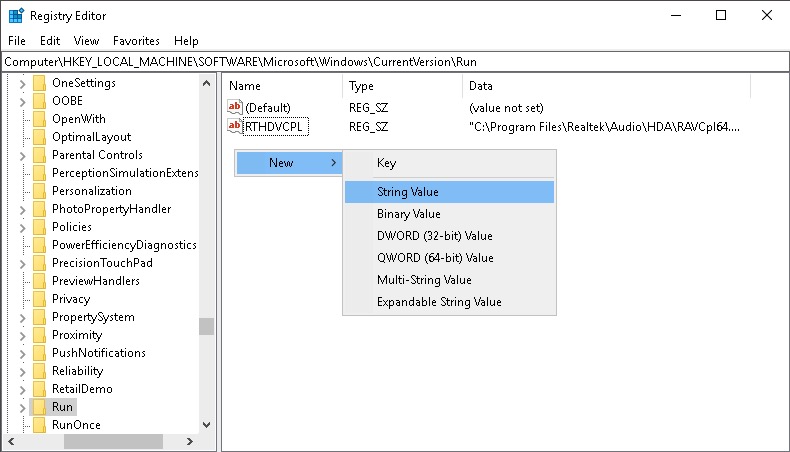Click the Type column header
790x452 pixels.
pyautogui.click(x=402, y=86)
